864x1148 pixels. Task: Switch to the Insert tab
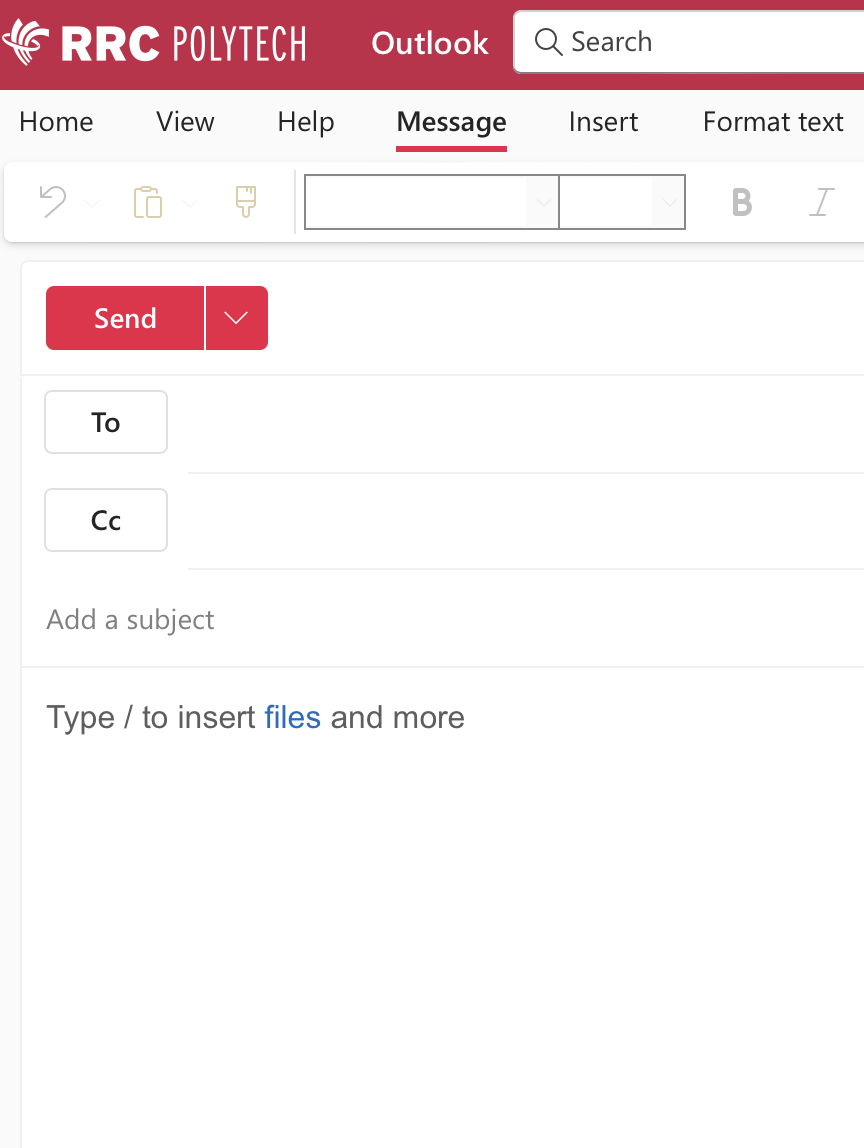[x=603, y=121]
